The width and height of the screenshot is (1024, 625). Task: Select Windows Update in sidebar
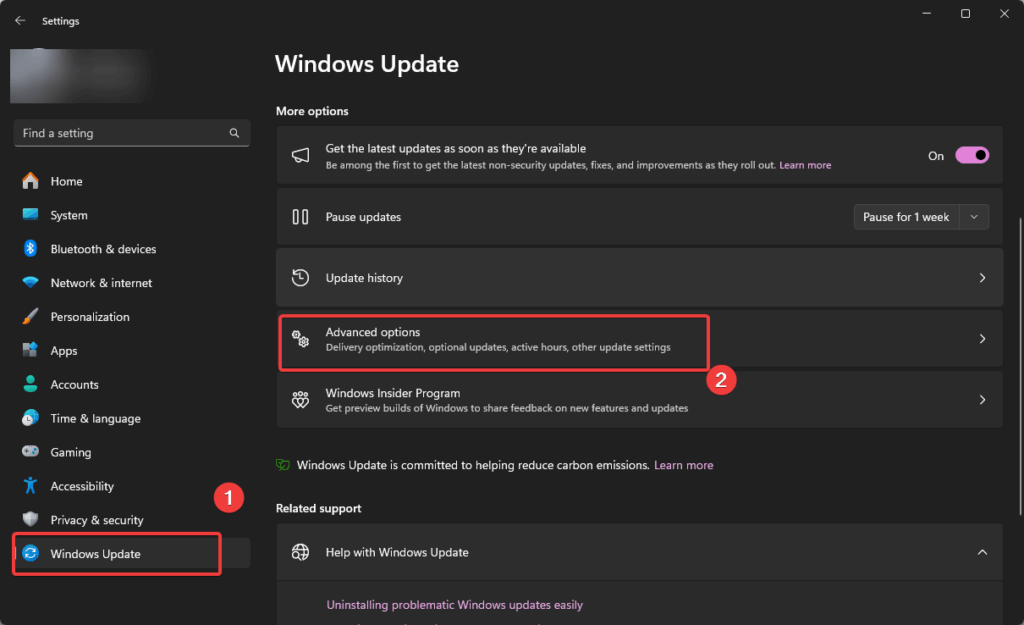(x=131, y=554)
